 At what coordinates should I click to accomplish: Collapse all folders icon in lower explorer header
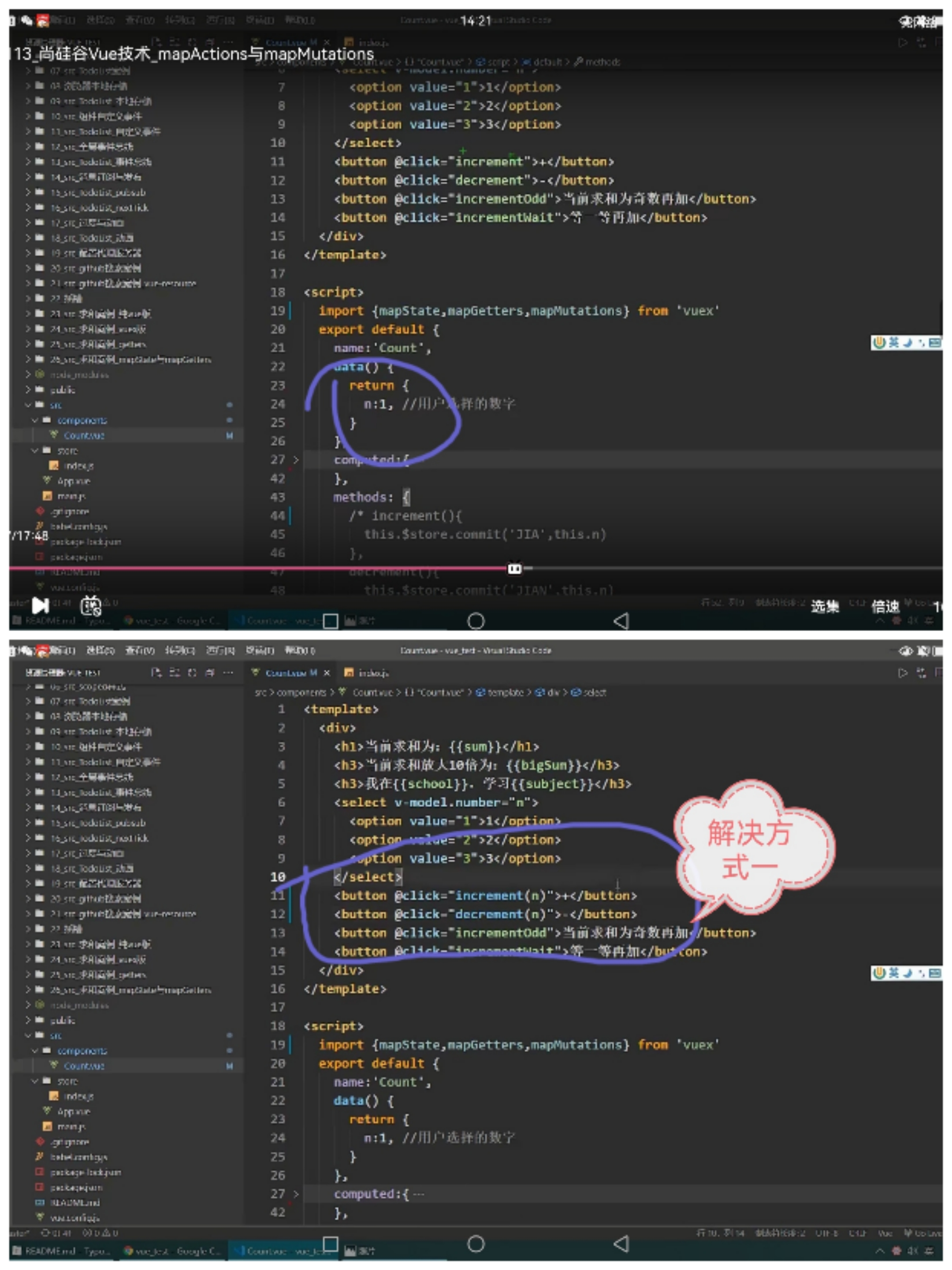tap(210, 672)
